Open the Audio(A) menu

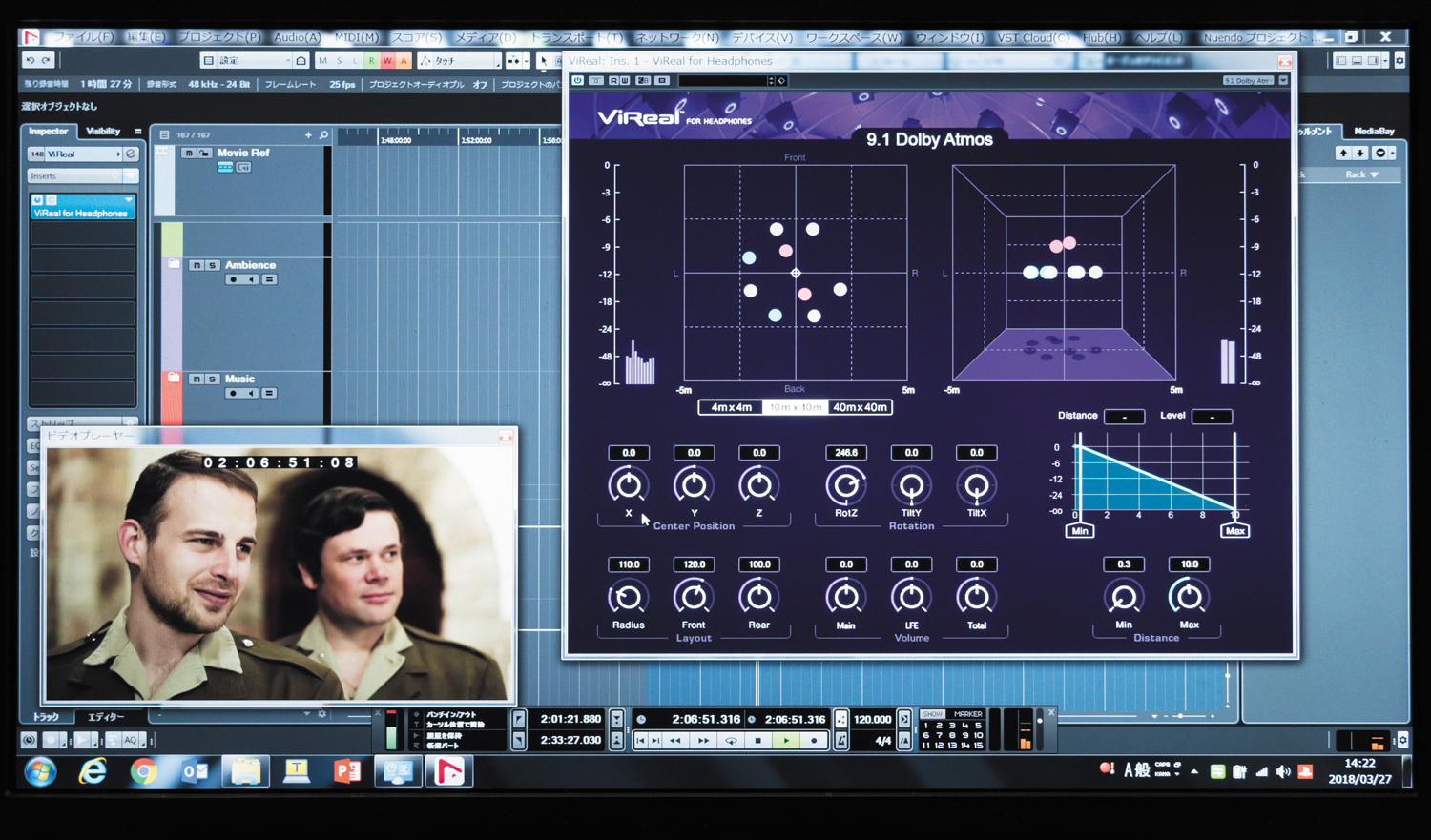tap(297, 37)
